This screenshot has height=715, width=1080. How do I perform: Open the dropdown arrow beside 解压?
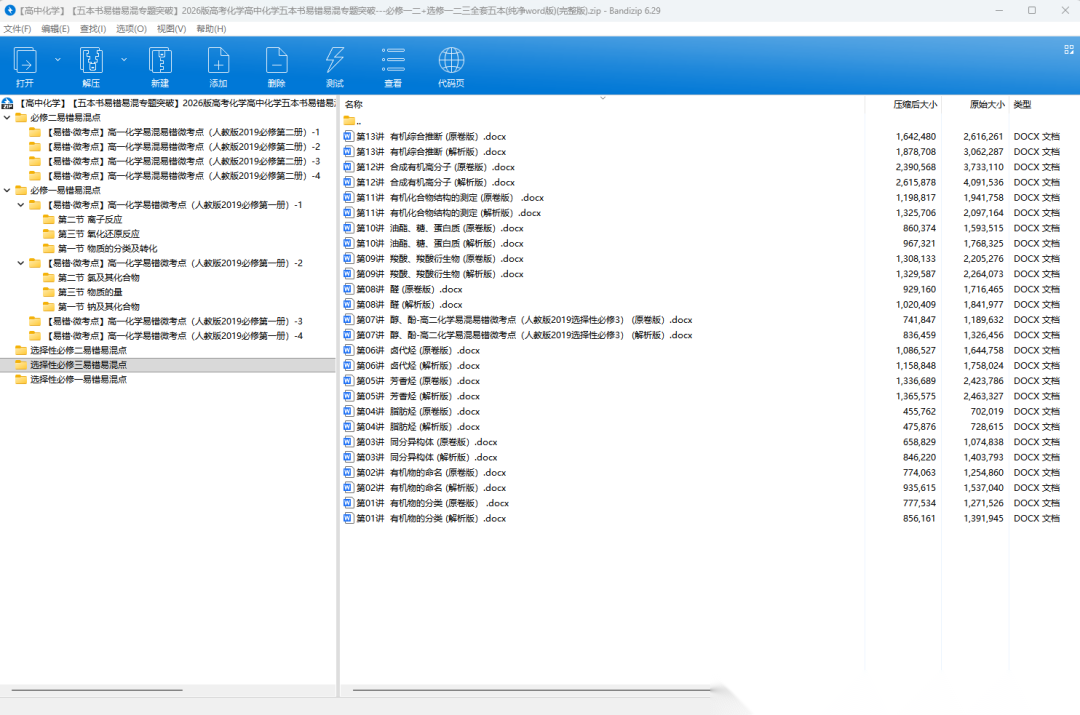[124, 60]
